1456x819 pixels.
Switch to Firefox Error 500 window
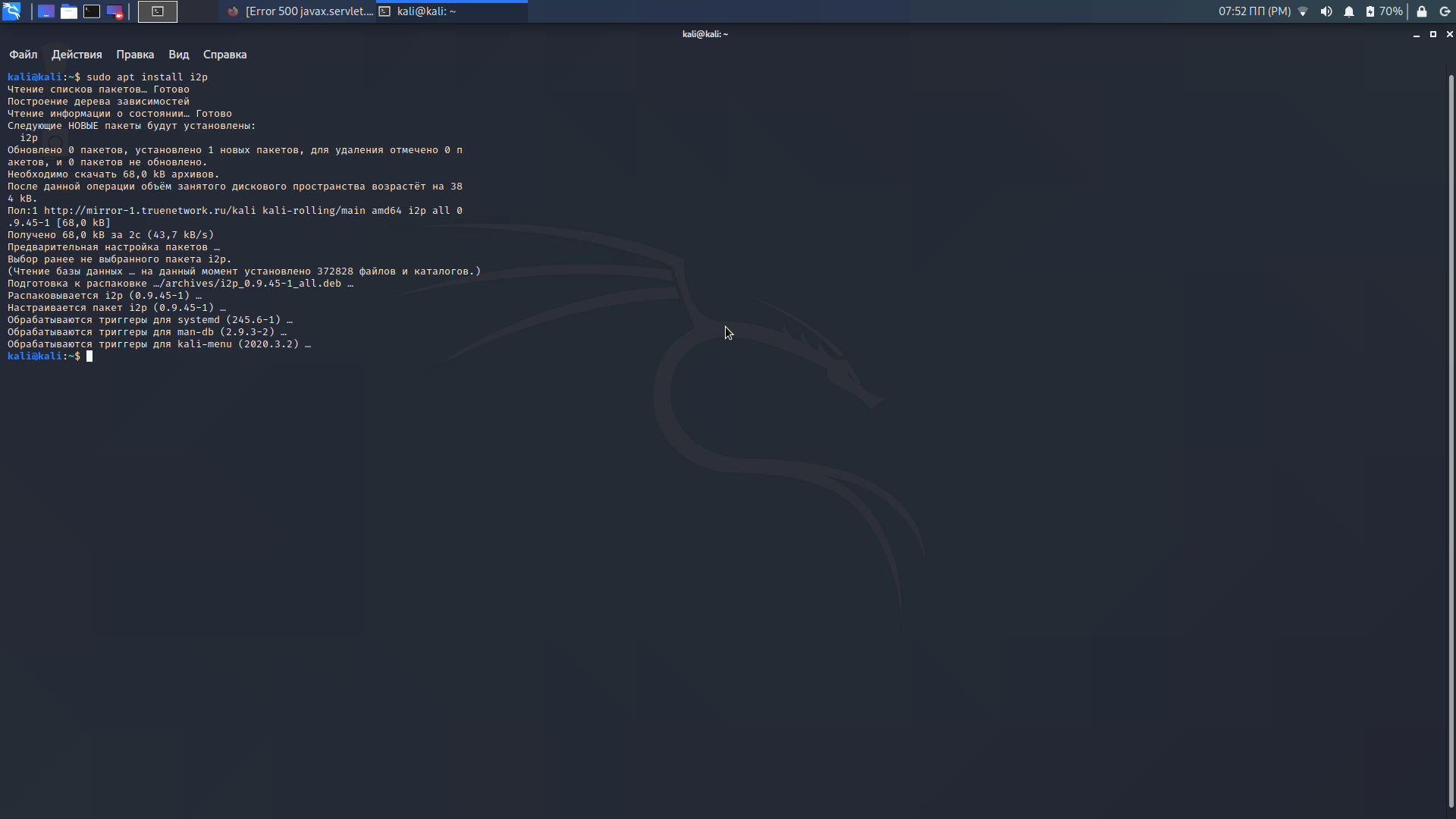(x=300, y=11)
